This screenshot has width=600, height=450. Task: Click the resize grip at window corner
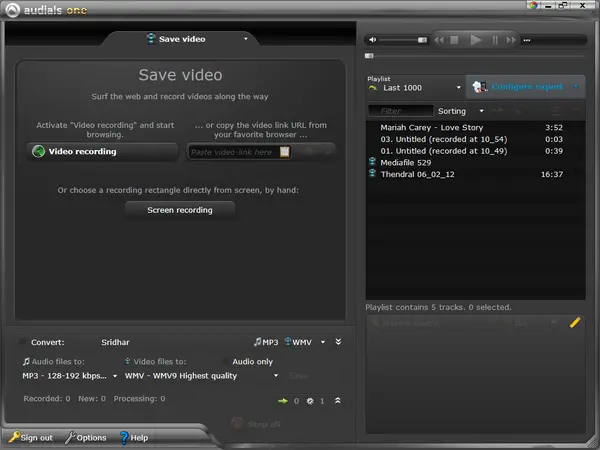(594, 444)
